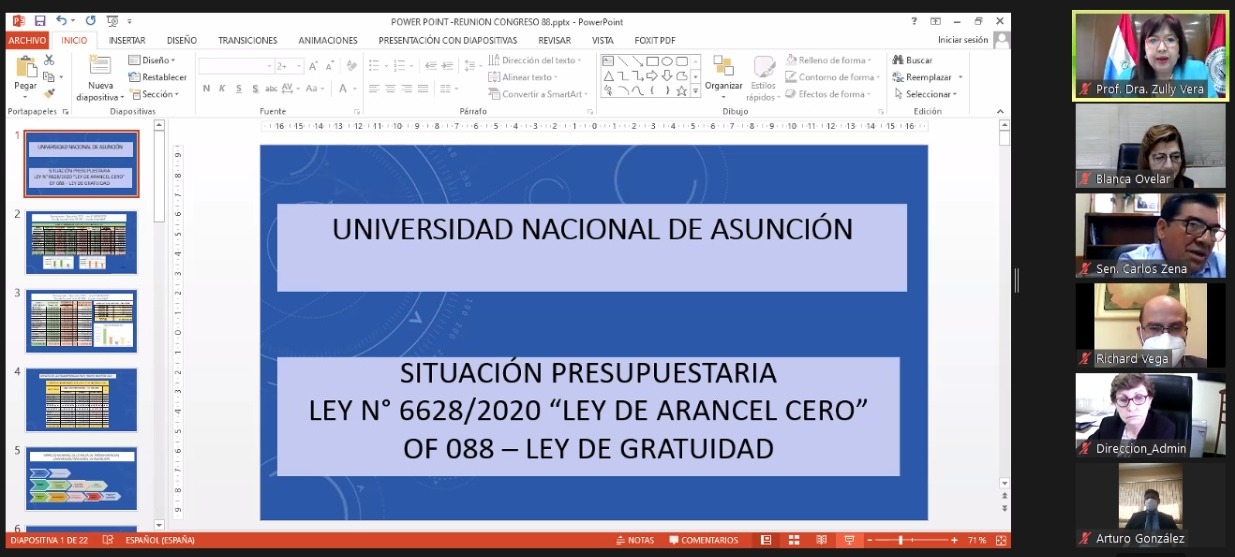
Task: Clear all formatting with the eraser A icon
Action: (351, 66)
